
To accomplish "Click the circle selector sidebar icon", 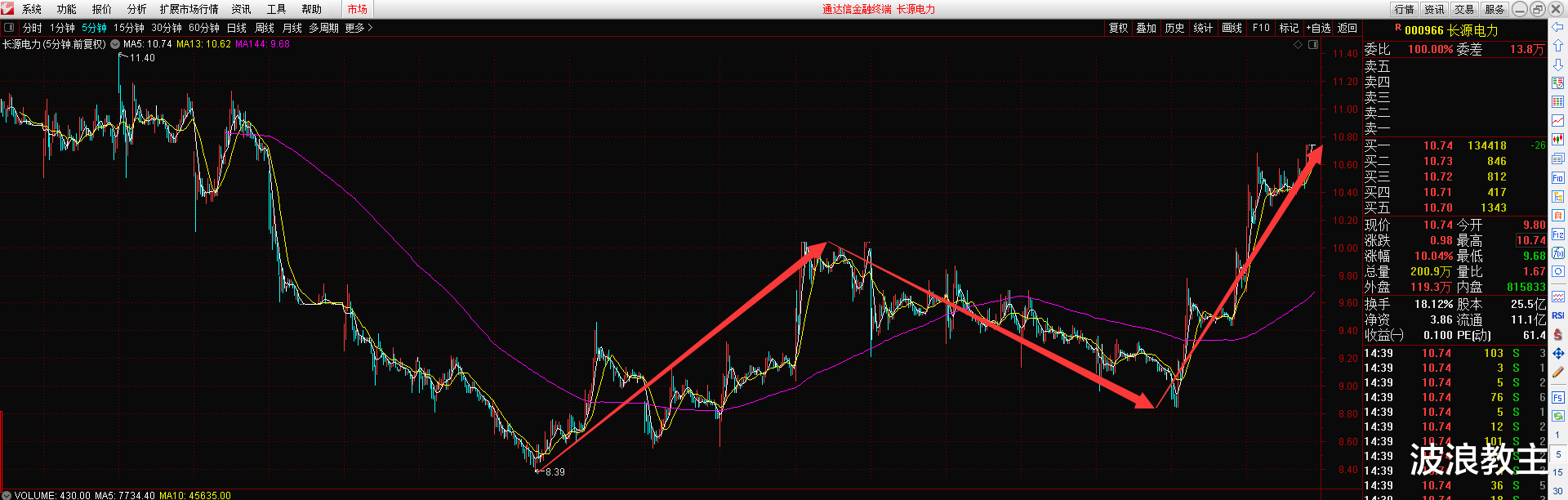I will click(1558, 272).
